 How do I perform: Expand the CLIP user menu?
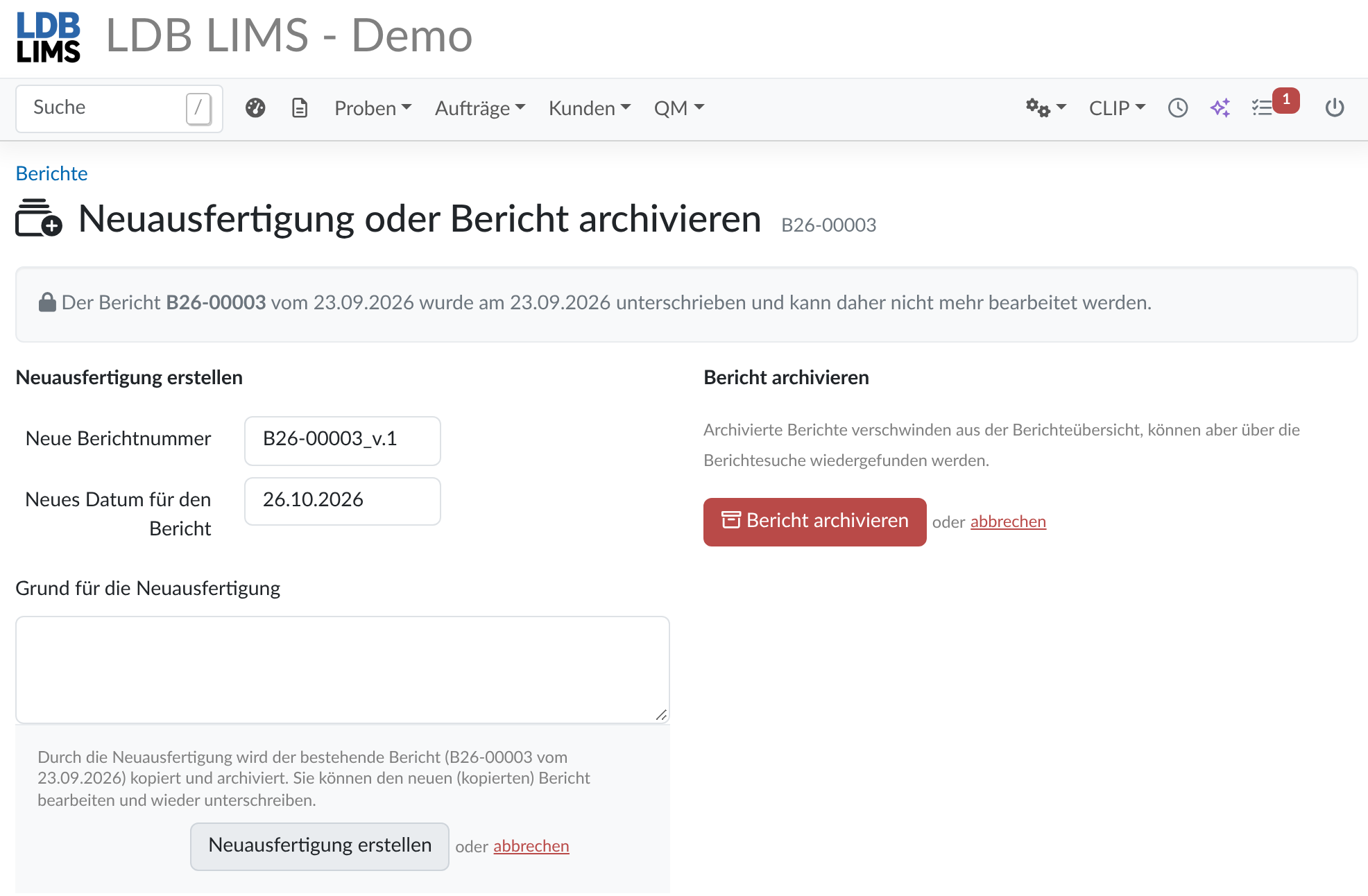(1117, 108)
